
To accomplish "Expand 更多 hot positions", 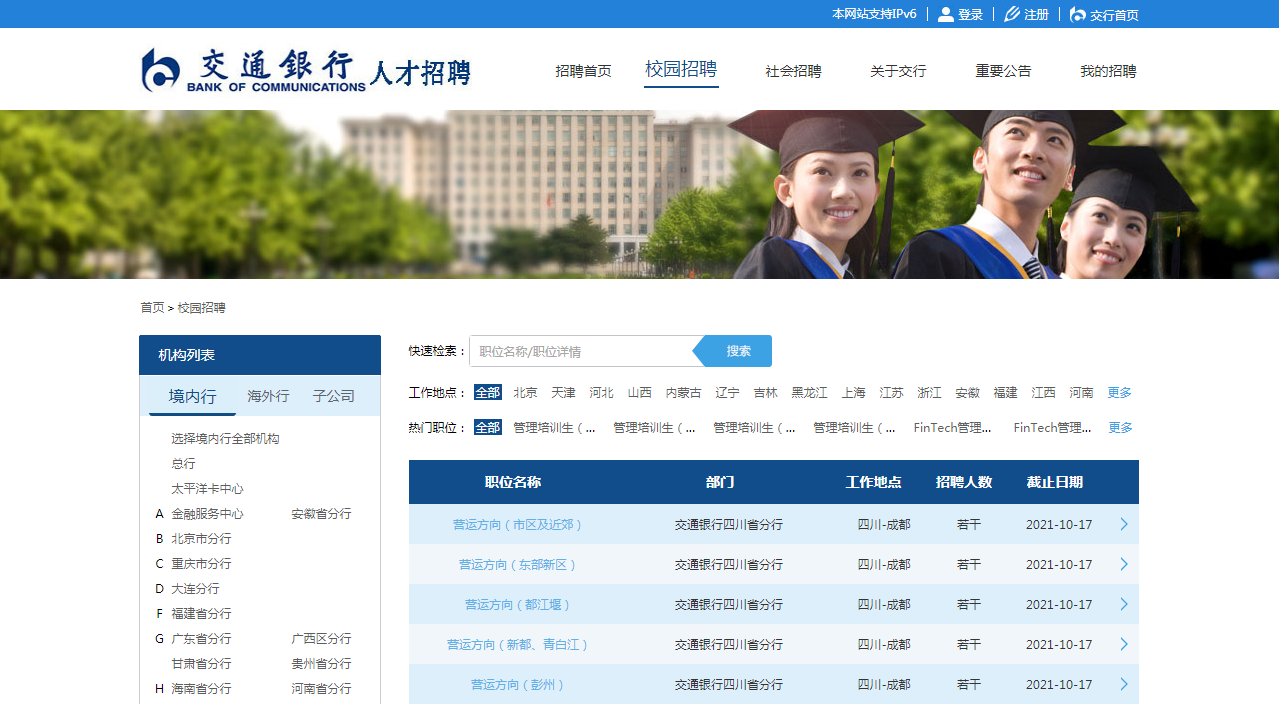I will (1120, 428).
